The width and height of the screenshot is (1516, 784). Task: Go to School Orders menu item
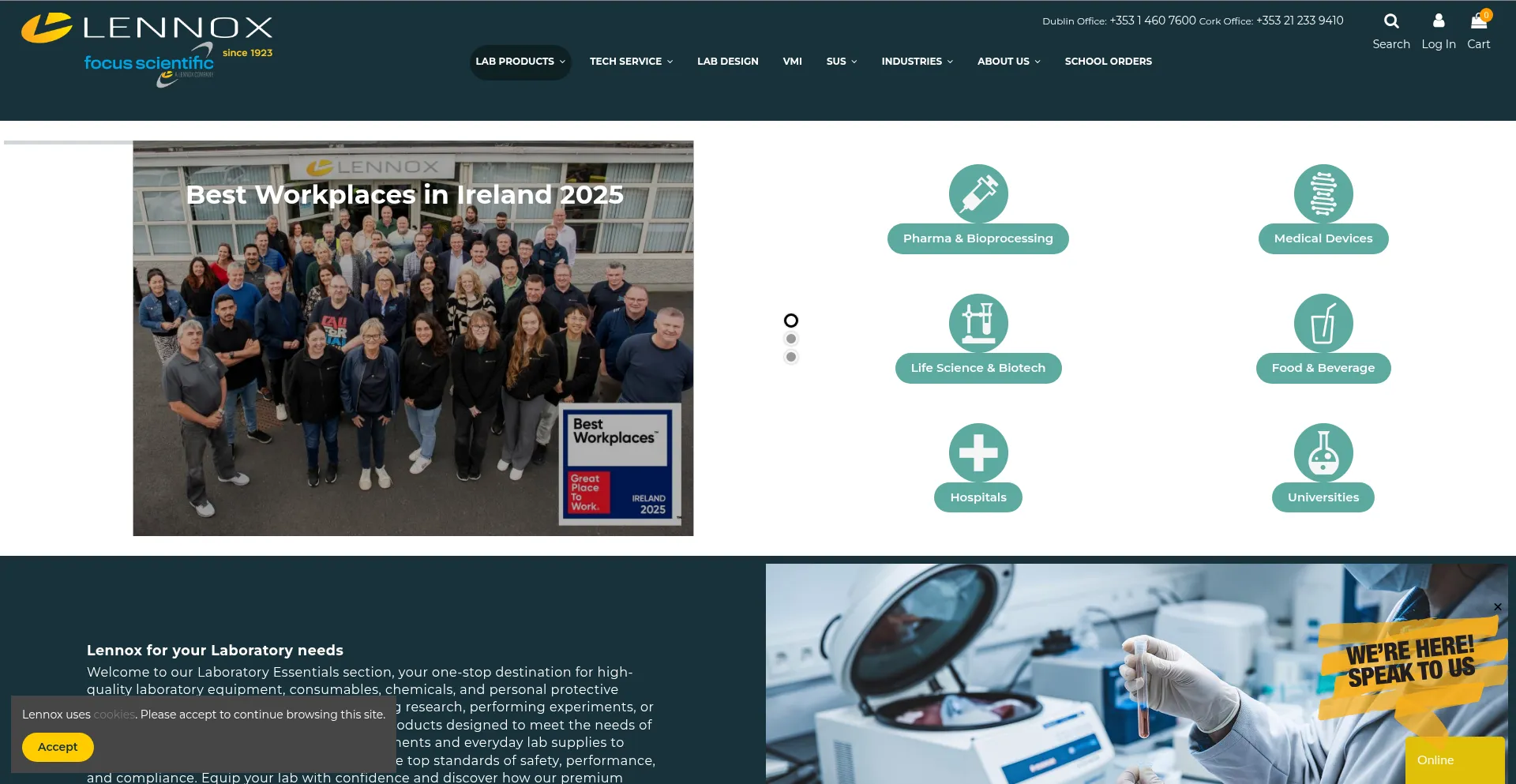click(1108, 62)
